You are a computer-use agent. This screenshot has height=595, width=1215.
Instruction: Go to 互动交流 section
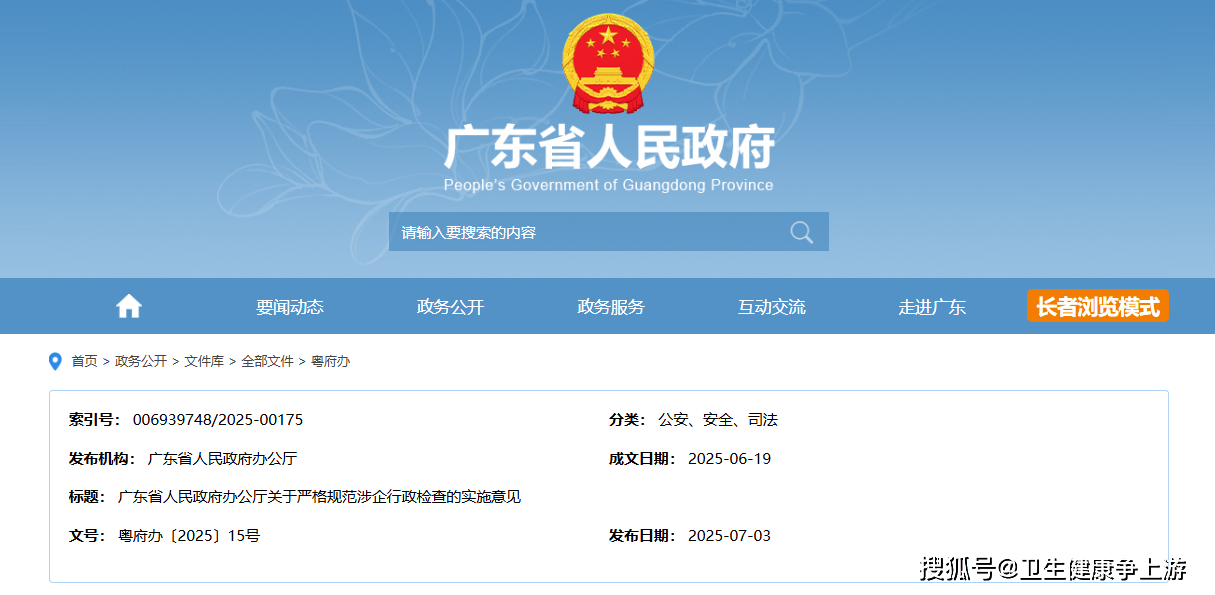pyautogui.click(x=771, y=307)
